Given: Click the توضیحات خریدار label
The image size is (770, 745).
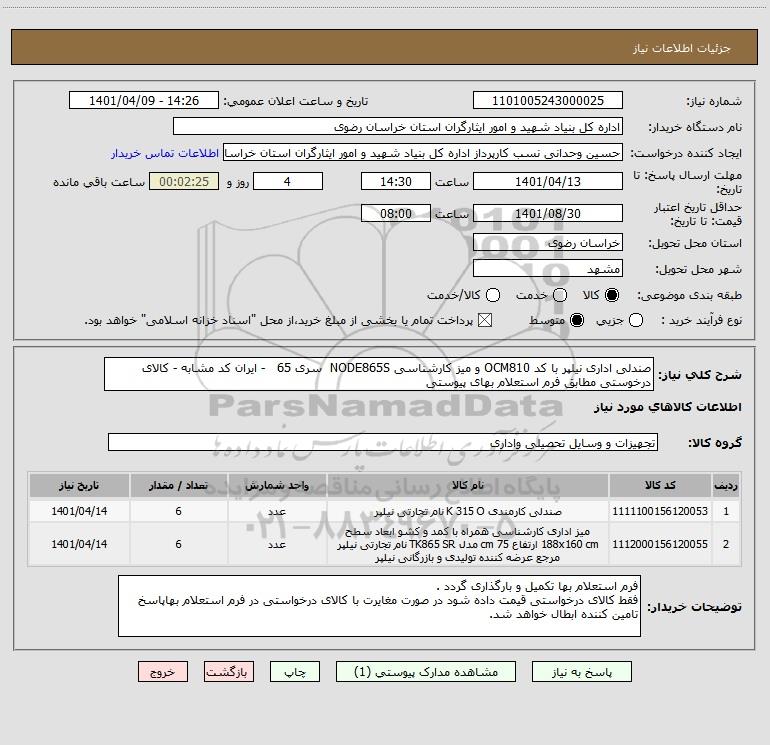Looking at the screenshot, I should 694,607.
